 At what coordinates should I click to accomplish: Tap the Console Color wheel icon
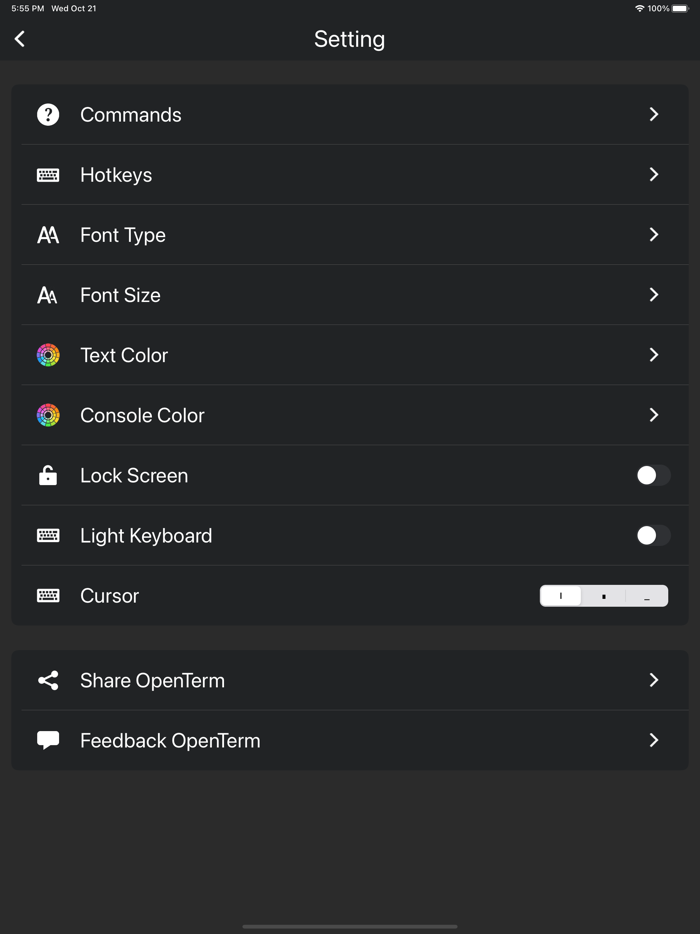(48, 415)
